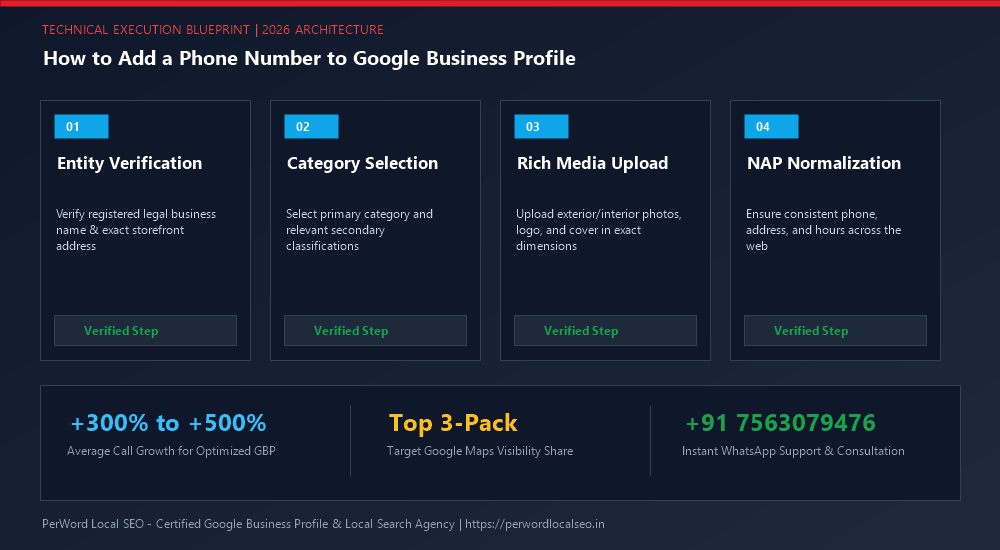
Task: Click Verified Step under NAP Normalization
Action: click(x=835, y=331)
